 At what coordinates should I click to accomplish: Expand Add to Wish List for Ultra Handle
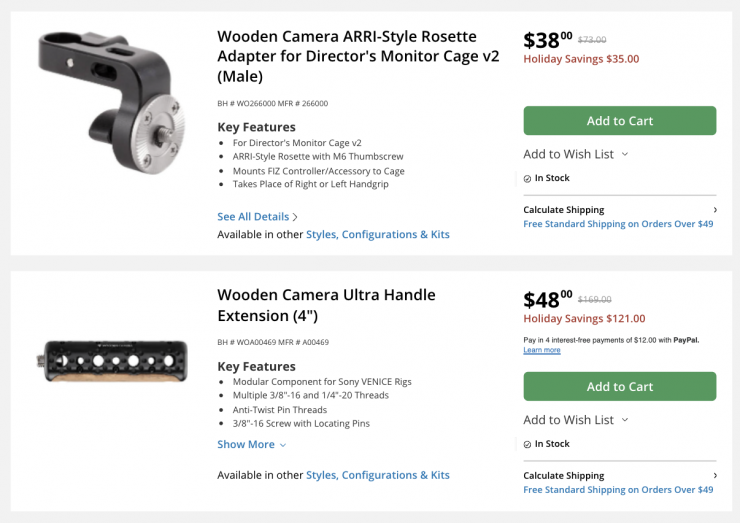tap(575, 420)
